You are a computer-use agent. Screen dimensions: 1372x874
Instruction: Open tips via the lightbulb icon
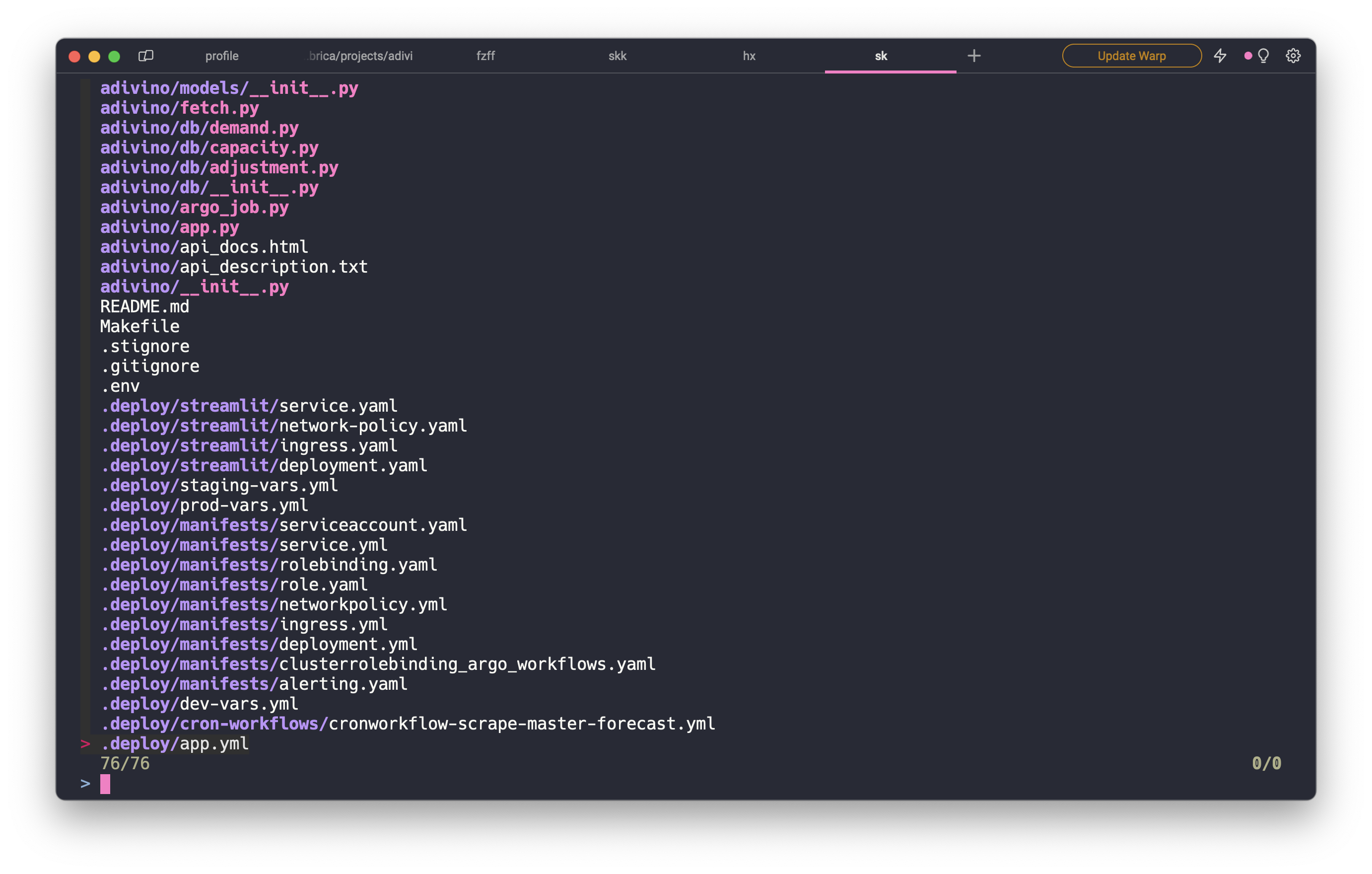(1263, 55)
